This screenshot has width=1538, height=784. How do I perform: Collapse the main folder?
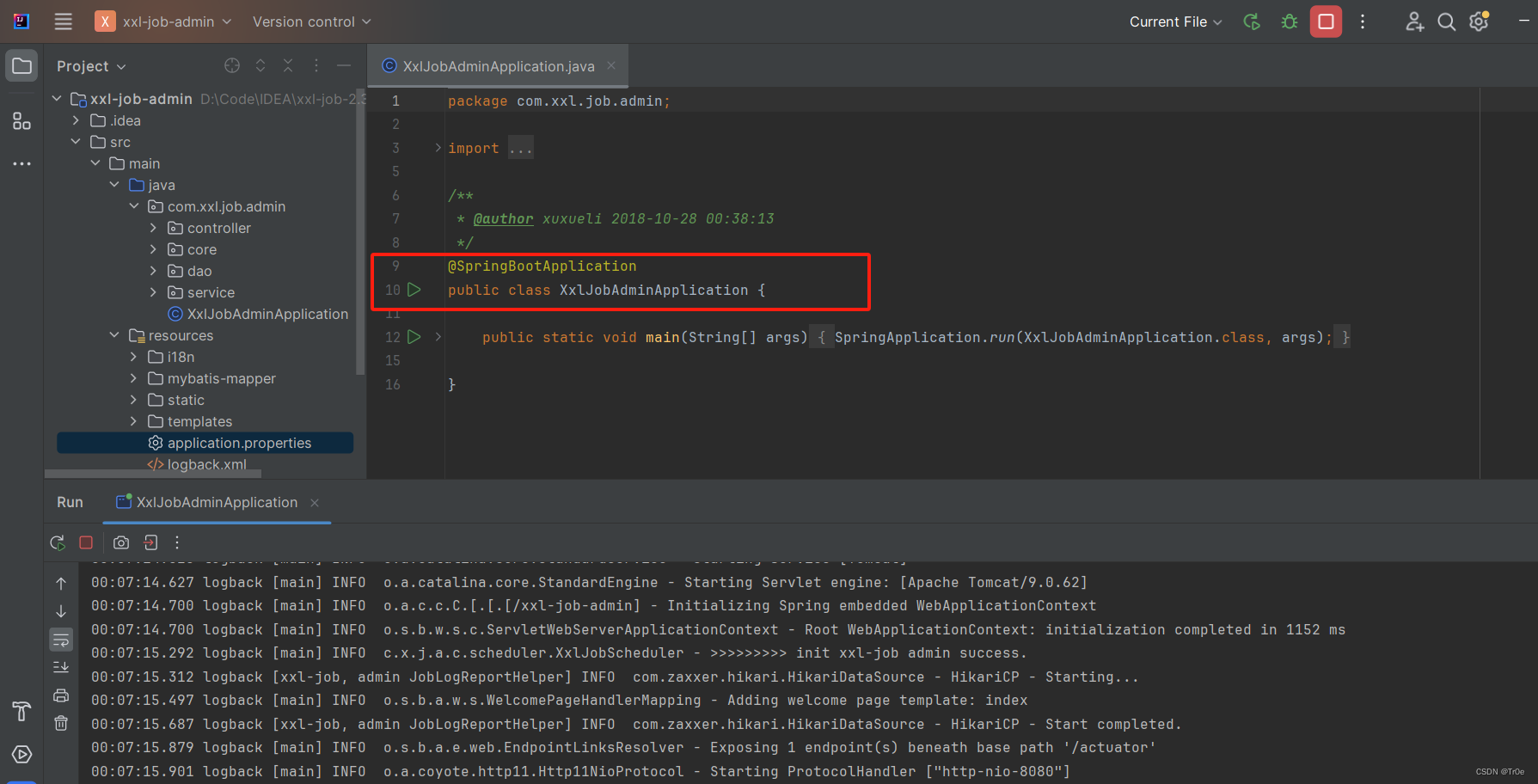coord(95,163)
